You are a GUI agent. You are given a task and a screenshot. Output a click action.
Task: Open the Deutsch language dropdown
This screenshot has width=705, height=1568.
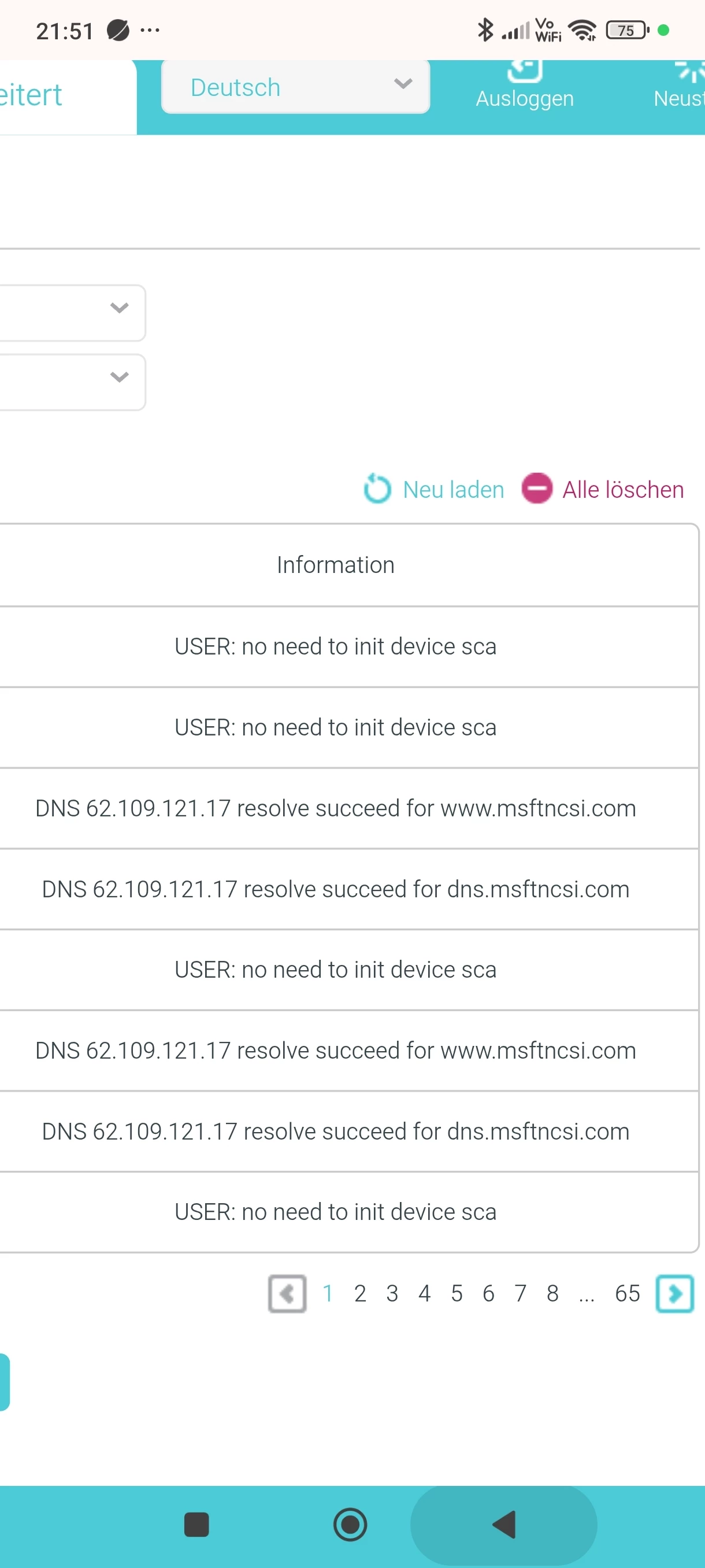coord(296,87)
